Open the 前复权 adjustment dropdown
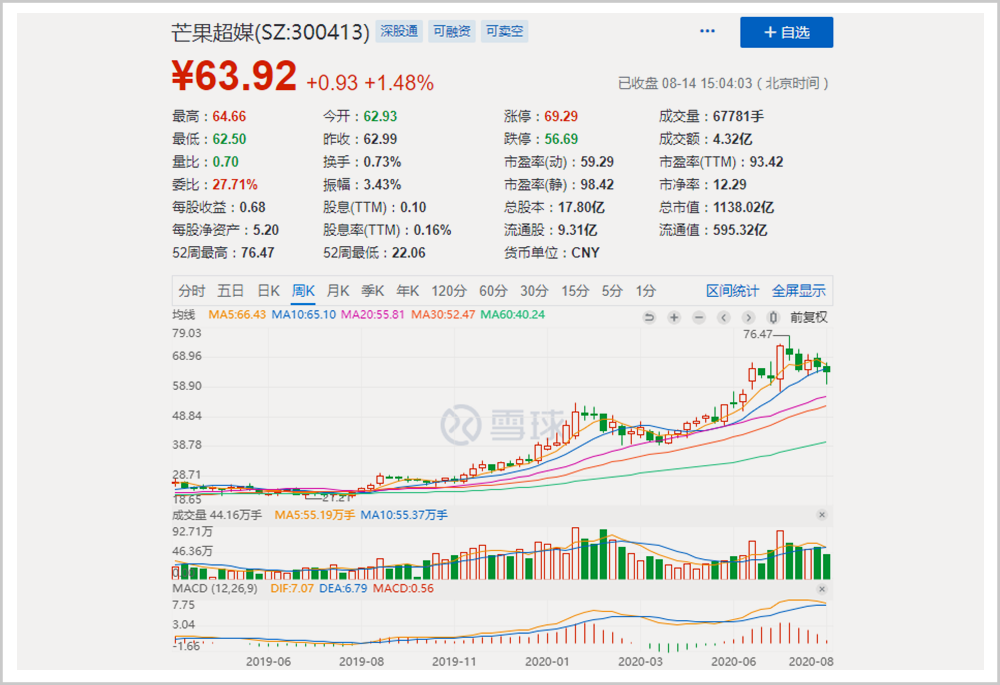 (x=808, y=317)
